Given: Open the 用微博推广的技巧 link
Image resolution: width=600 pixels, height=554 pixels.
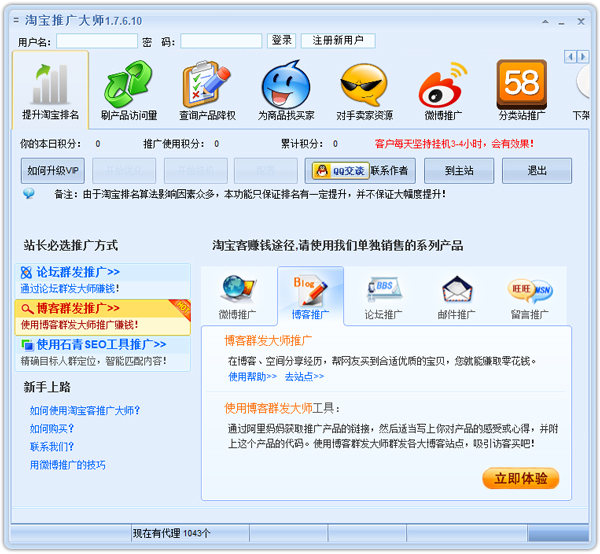Looking at the screenshot, I should click(x=68, y=465).
